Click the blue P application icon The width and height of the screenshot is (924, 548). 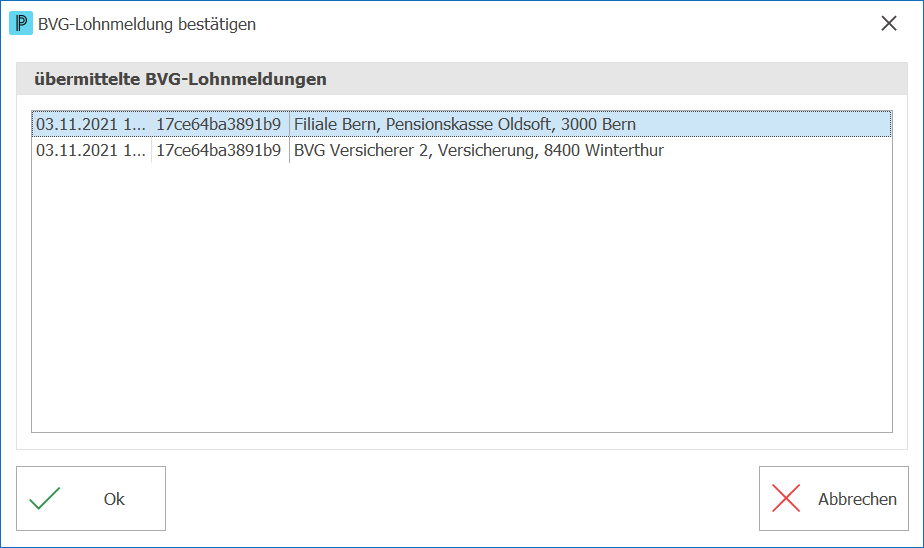pos(21,24)
